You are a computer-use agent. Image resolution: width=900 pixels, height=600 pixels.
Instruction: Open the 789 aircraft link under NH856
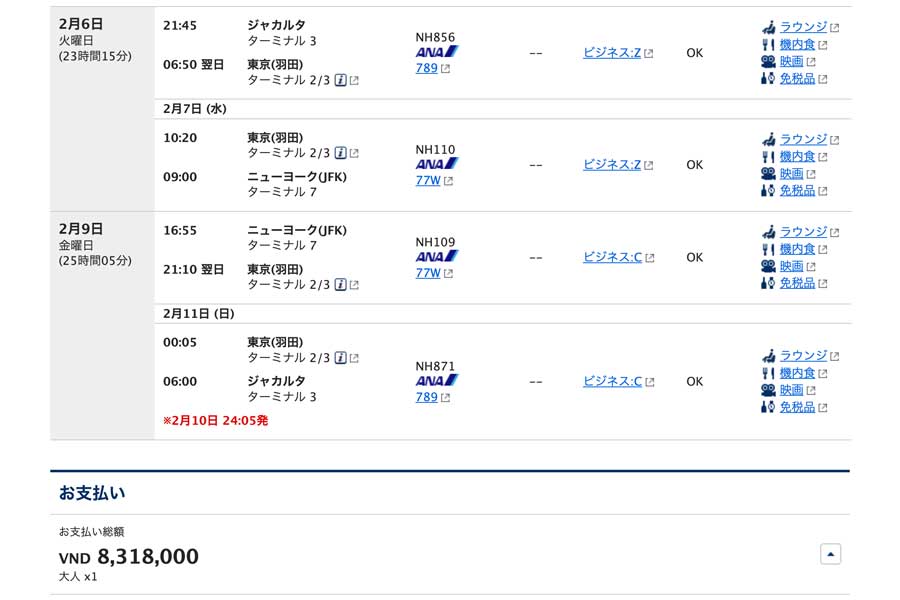coord(426,68)
